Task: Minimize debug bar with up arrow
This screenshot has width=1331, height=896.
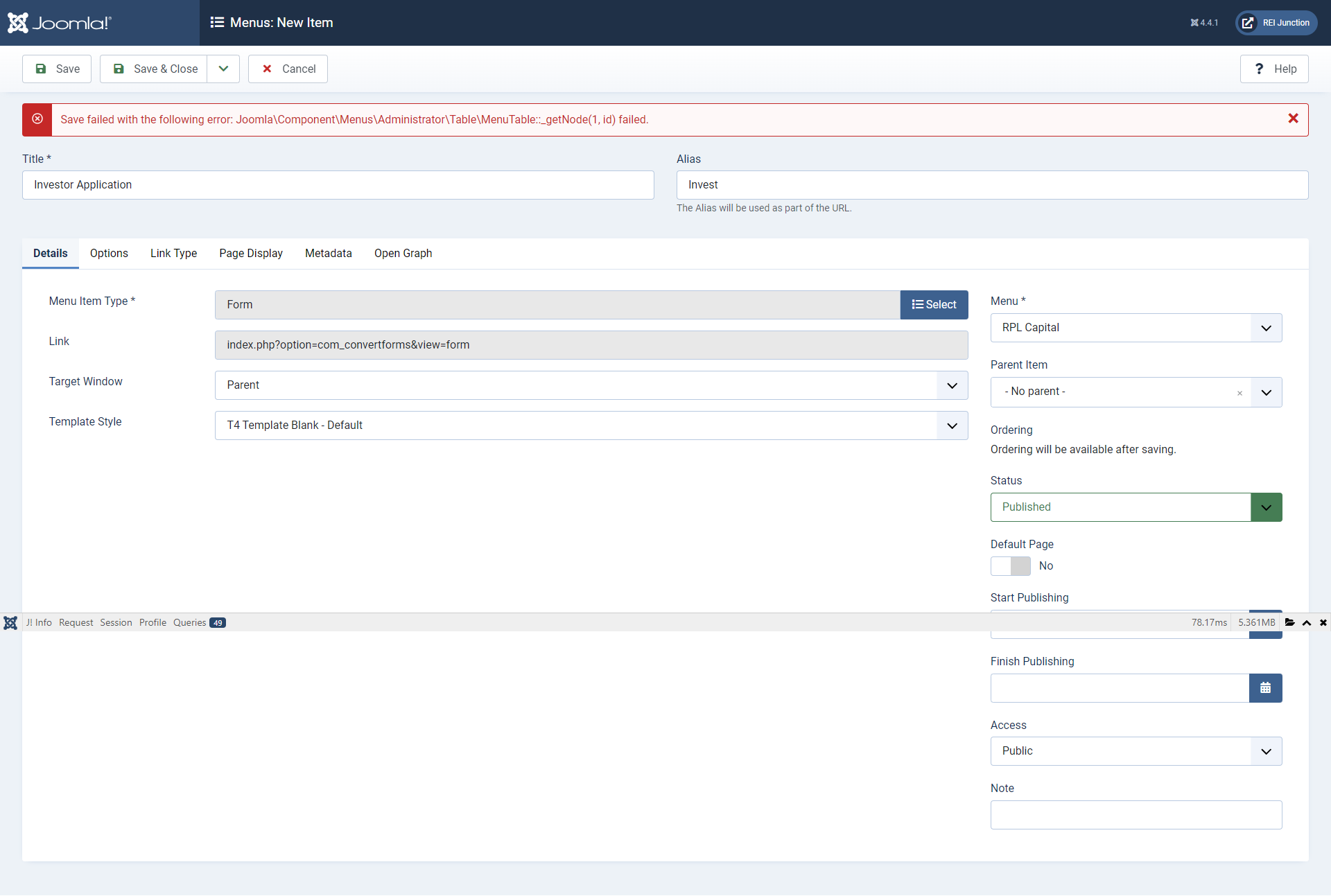Action: [x=1307, y=622]
